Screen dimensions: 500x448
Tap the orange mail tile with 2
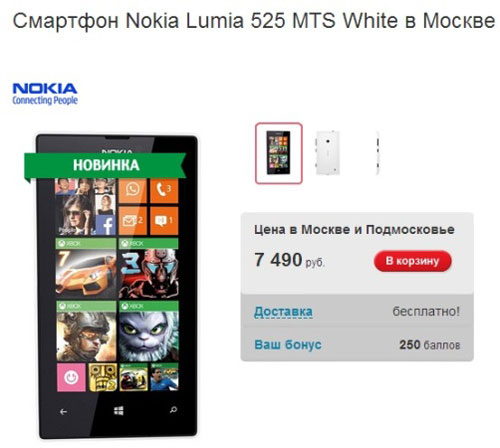(x=133, y=221)
